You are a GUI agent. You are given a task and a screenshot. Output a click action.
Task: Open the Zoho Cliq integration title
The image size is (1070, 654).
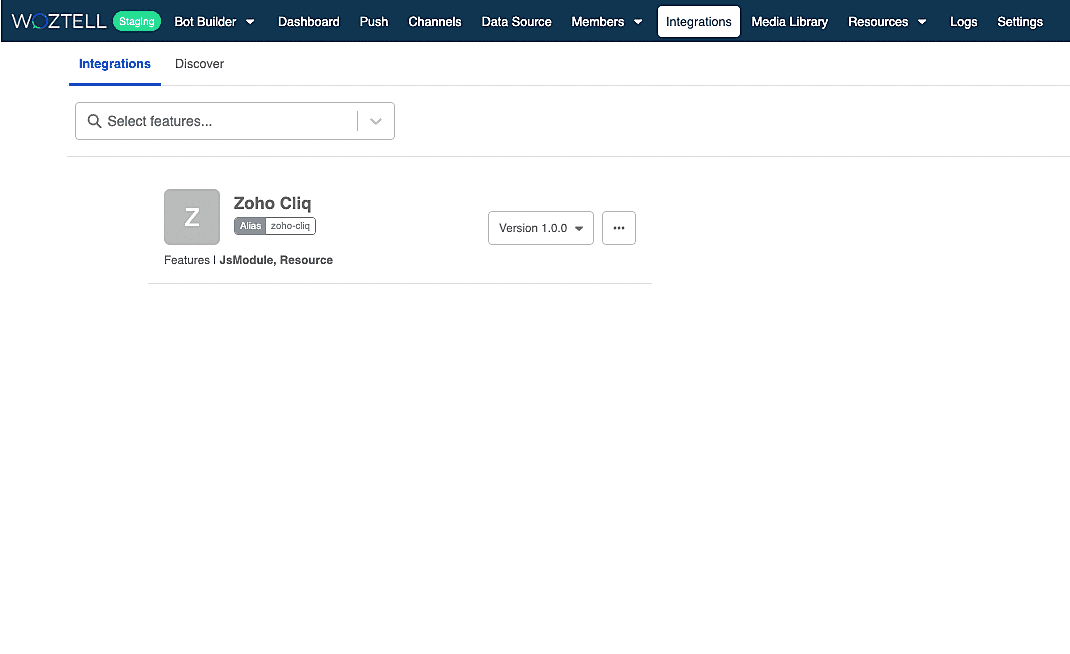tap(272, 203)
